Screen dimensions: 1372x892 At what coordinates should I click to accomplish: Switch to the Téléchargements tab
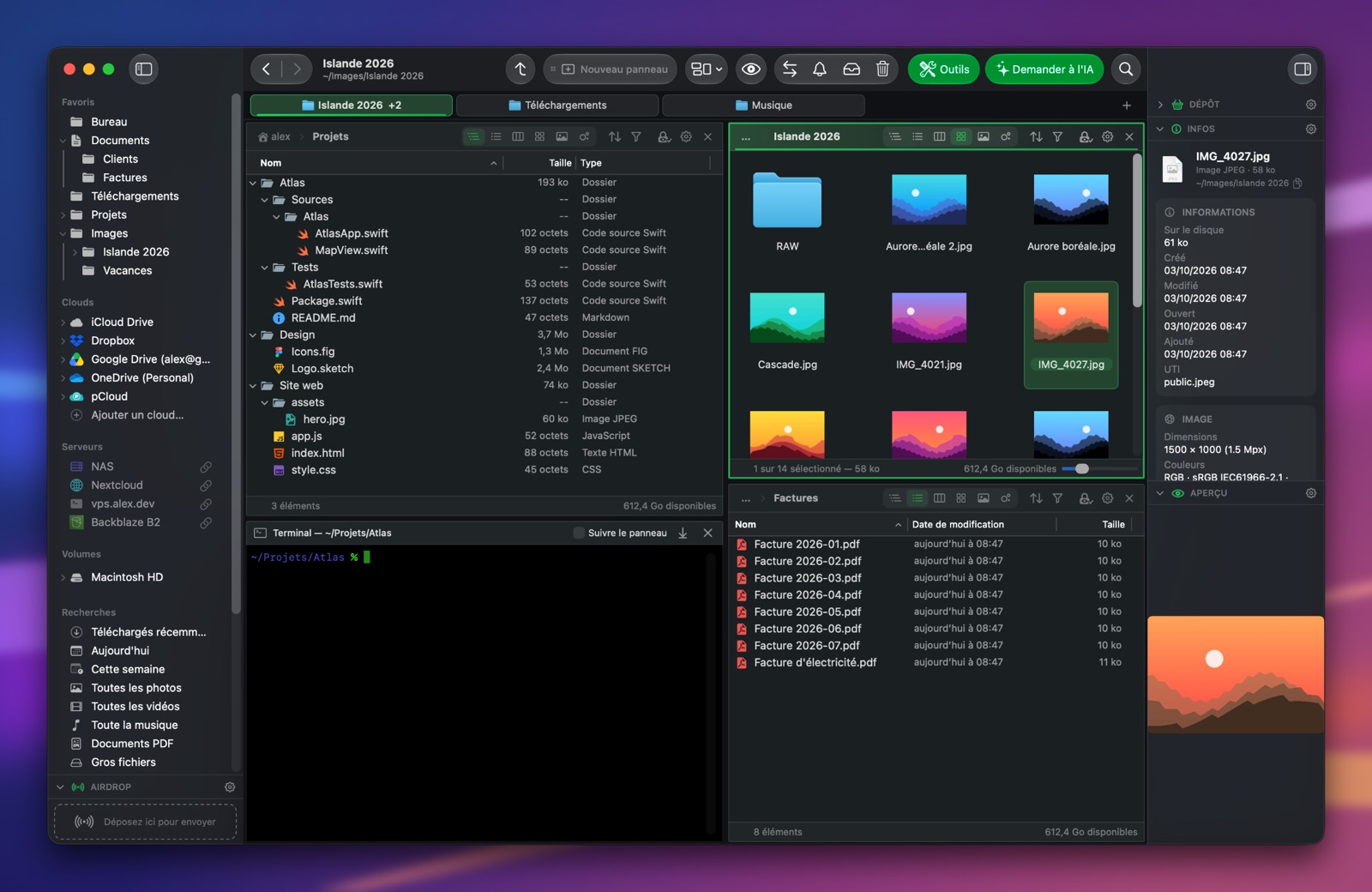557,105
